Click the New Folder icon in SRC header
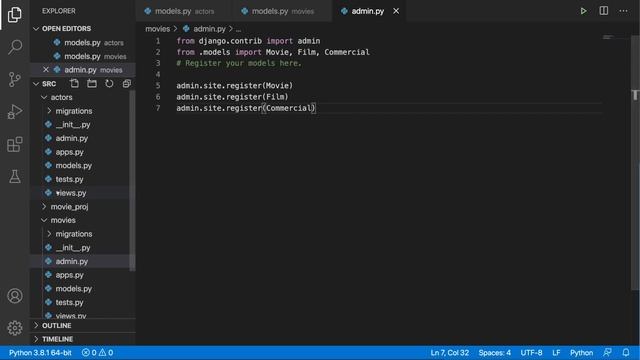The height and width of the screenshot is (360, 640). pos(92,84)
